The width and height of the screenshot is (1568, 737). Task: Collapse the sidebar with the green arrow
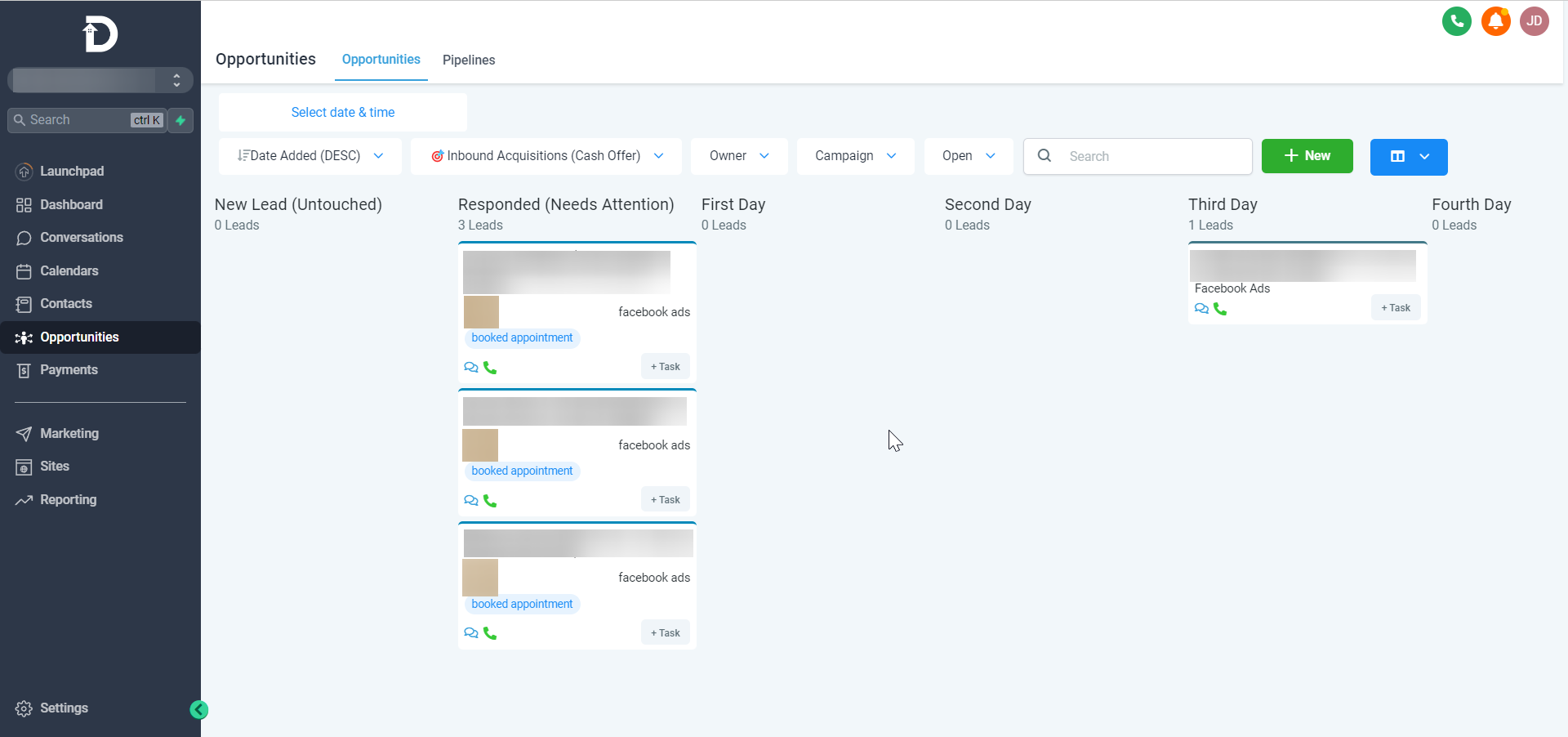(x=198, y=709)
